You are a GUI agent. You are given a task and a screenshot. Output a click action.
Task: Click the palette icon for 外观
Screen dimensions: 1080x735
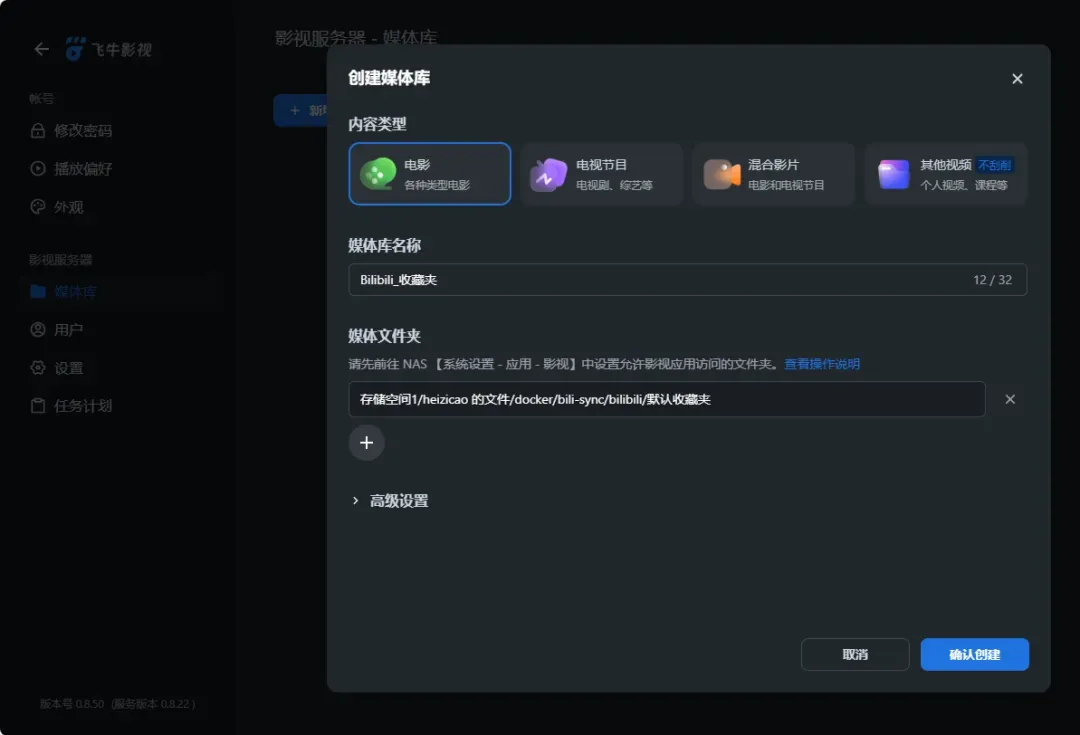coord(38,207)
